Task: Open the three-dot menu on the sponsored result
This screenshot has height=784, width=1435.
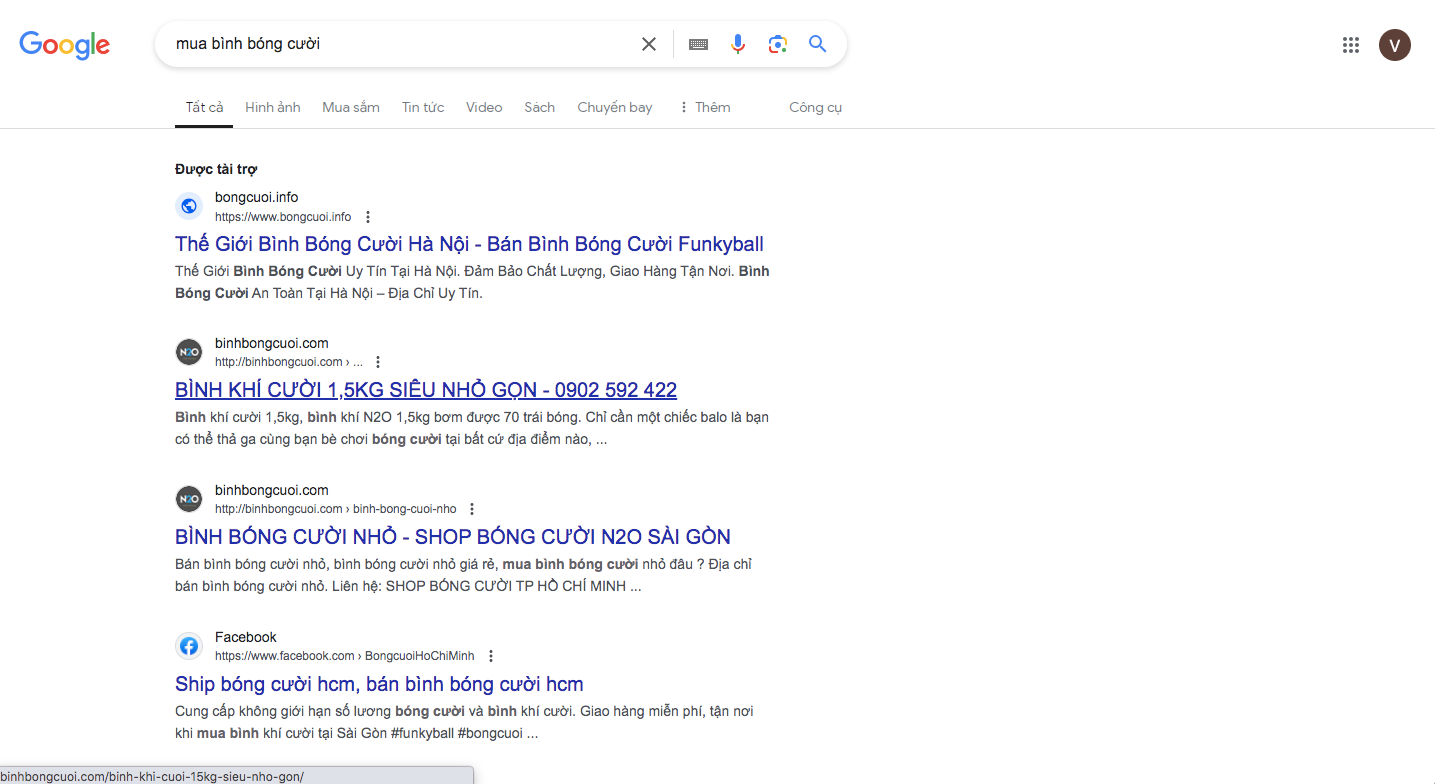Action: [x=367, y=216]
